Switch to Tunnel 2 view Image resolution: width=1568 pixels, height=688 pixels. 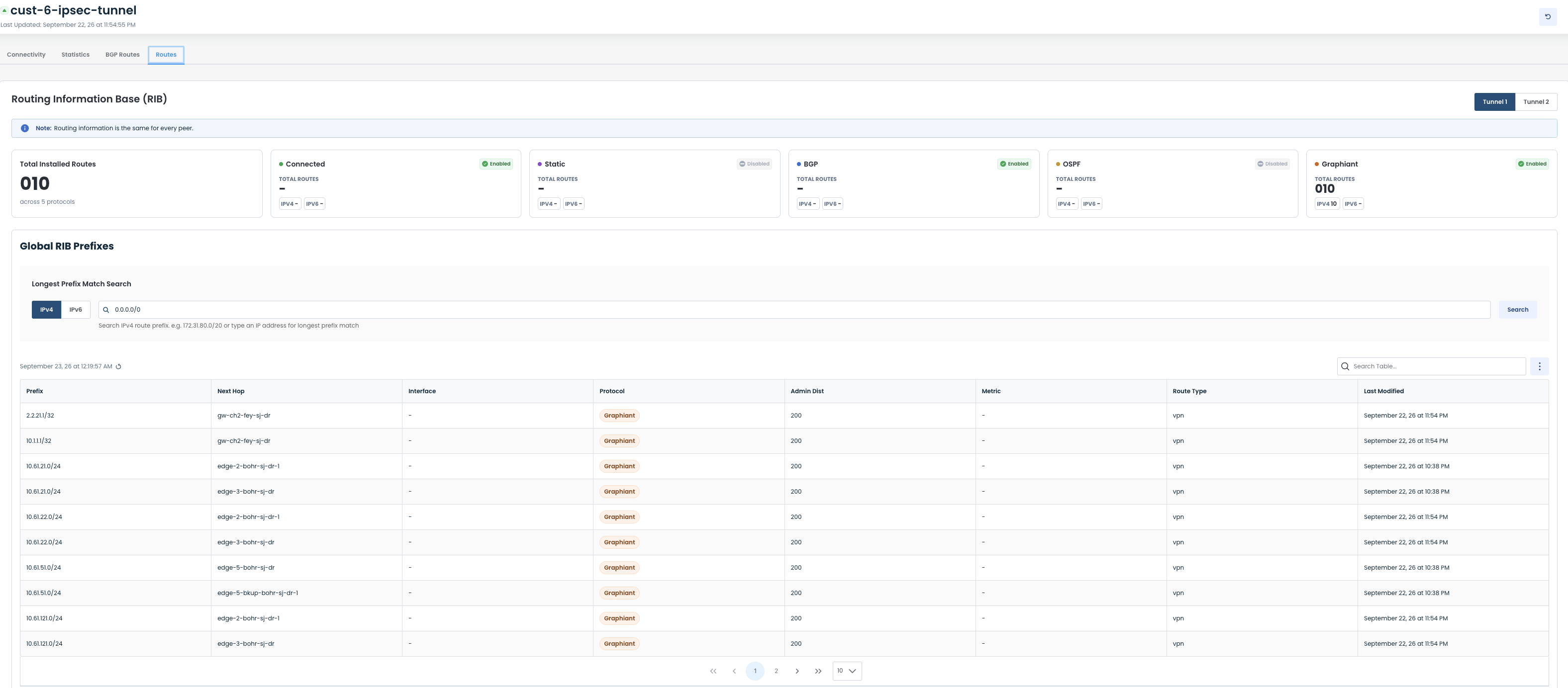1536,102
